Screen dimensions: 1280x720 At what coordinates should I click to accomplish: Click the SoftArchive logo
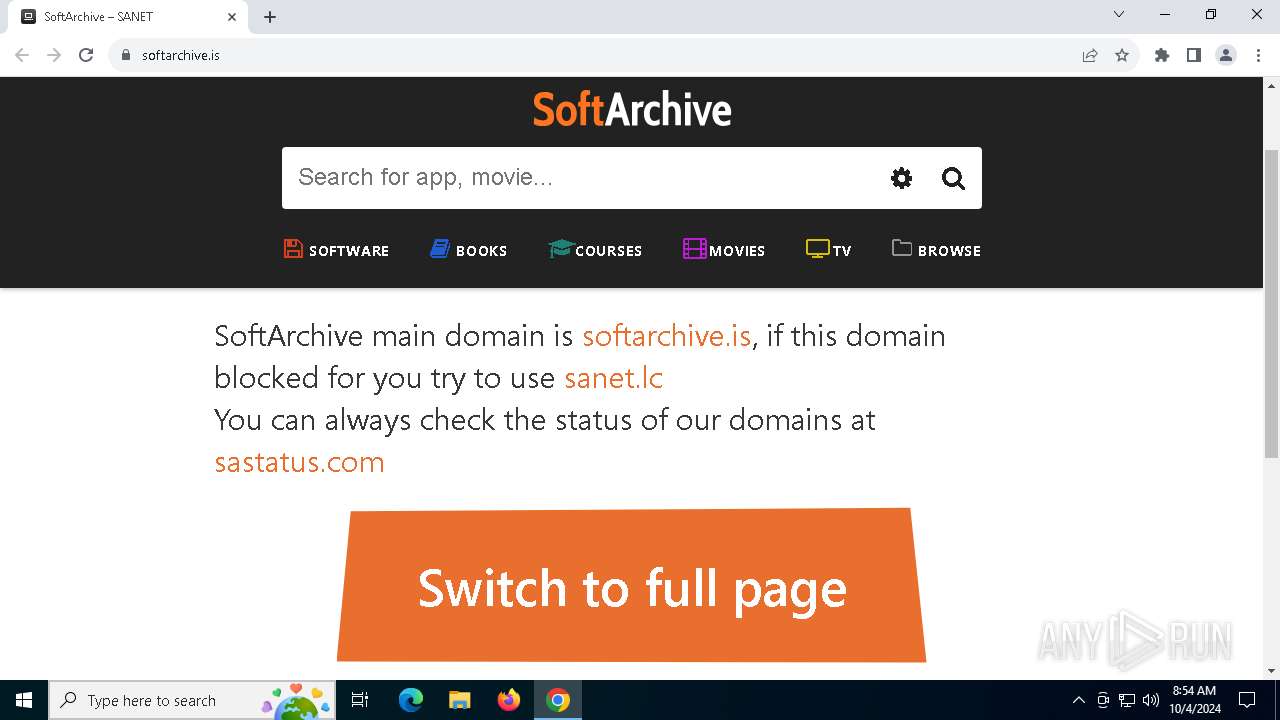coord(632,109)
